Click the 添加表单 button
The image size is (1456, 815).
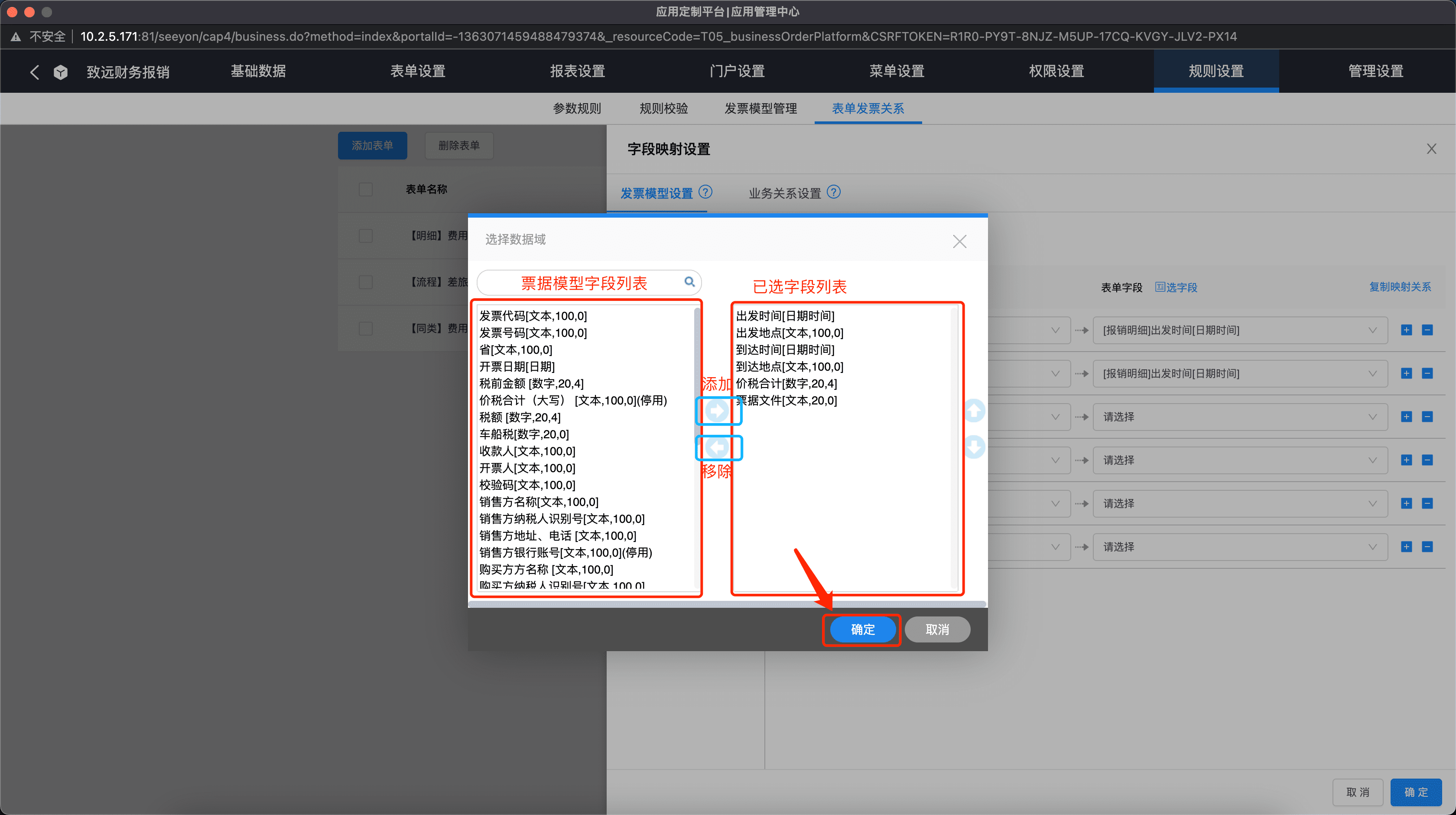[x=373, y=145]
